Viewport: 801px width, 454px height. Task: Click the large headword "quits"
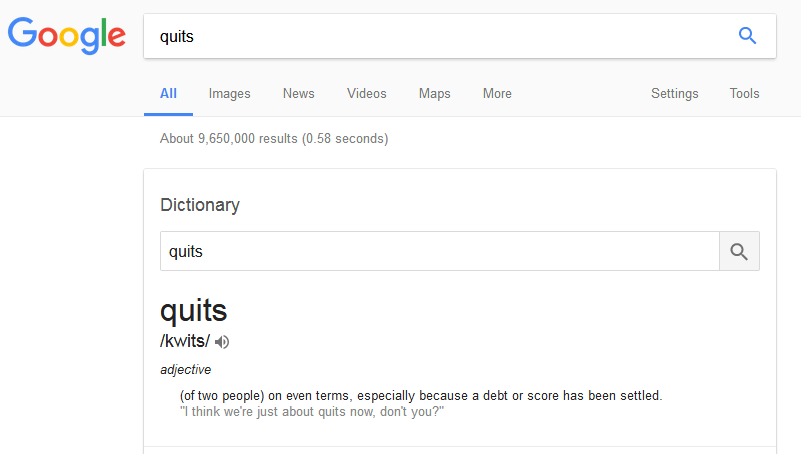point(194,310)
